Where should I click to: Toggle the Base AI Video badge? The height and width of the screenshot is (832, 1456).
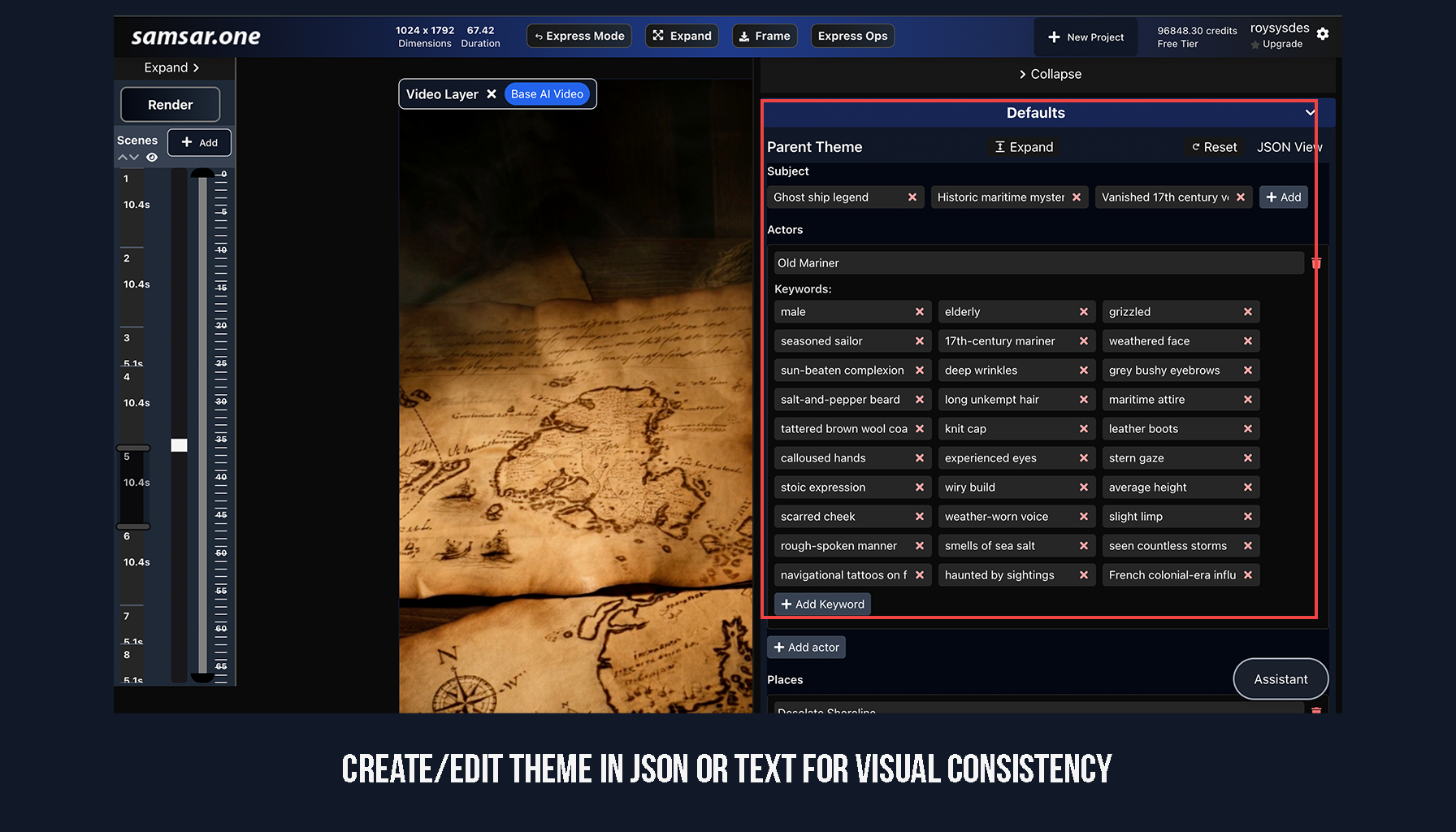(x=547, y=93)
